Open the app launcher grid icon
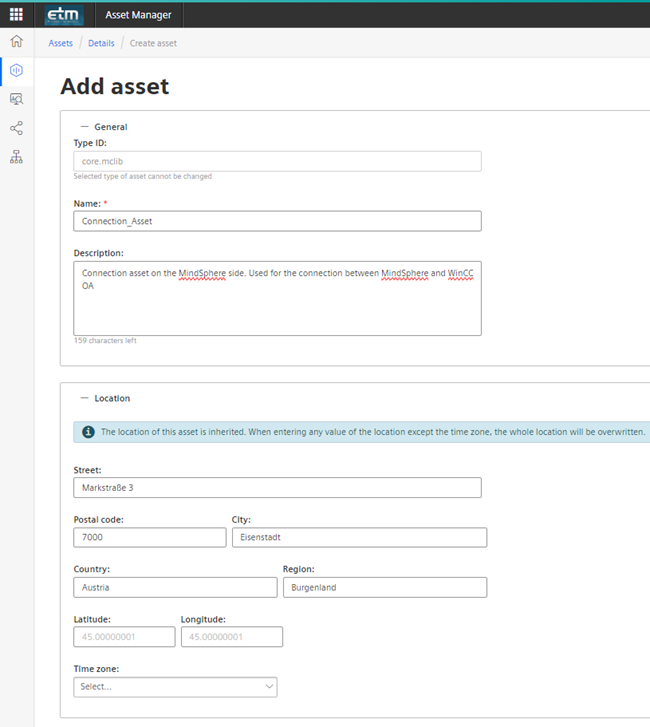Image resolution: width=650 pixels, height=727 pixels. coord(16,15)
